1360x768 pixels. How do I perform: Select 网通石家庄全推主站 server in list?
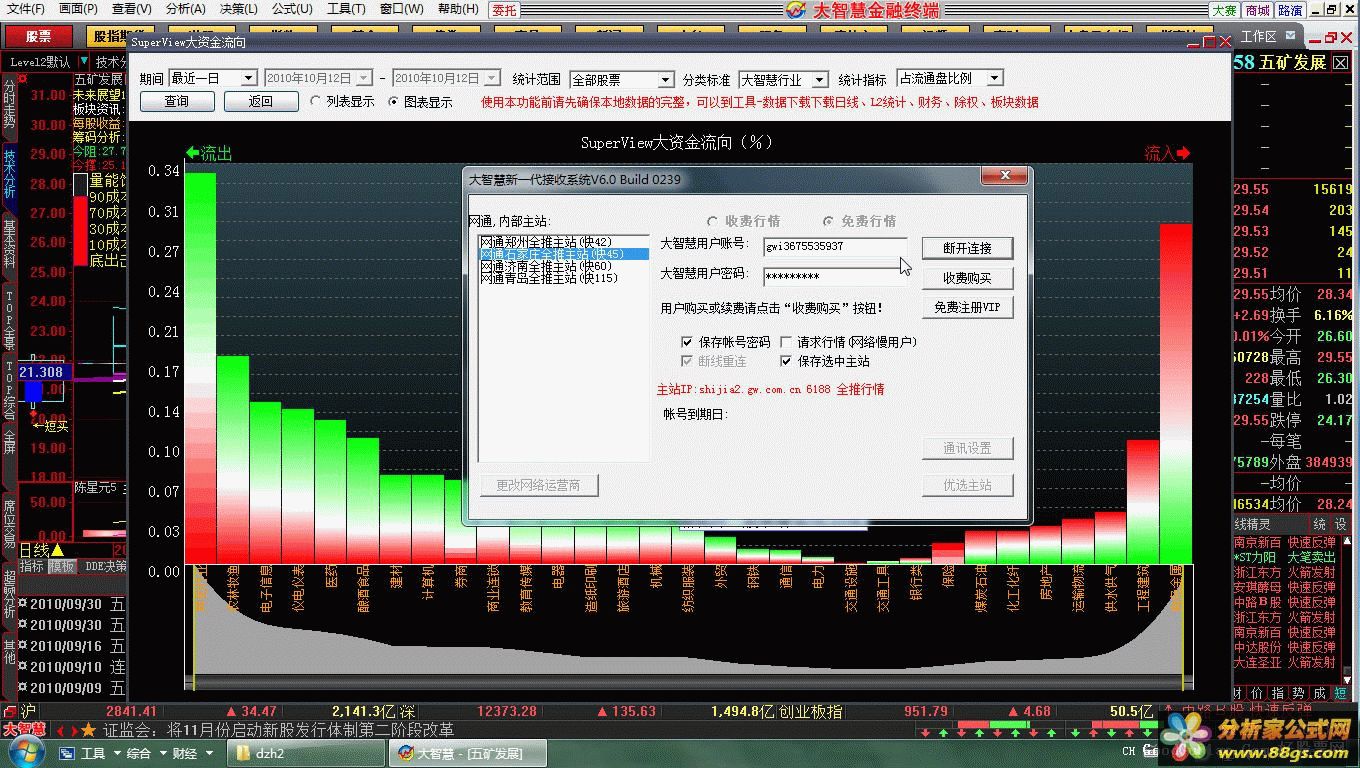coord(564,254)
